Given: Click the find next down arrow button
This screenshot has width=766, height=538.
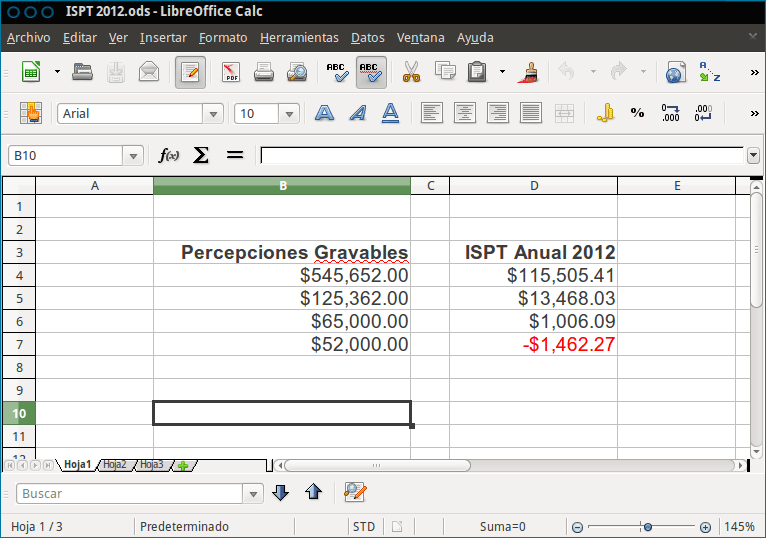Looking at the screenshot, I should 280,492.
